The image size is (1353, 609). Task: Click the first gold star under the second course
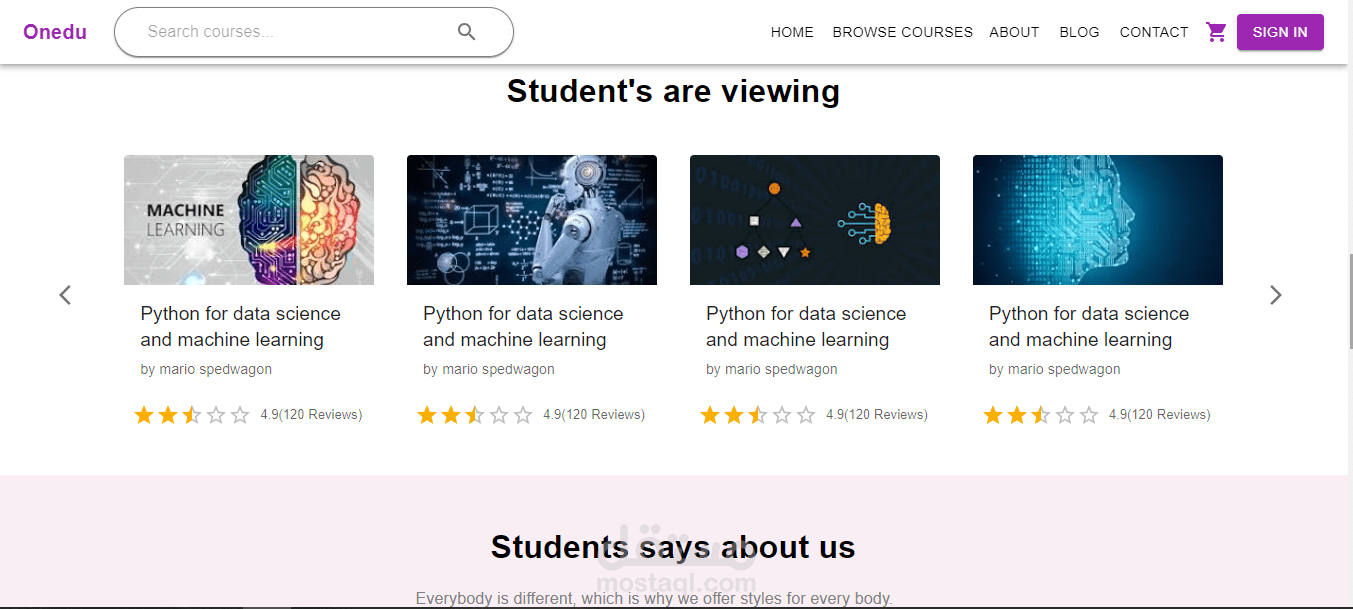click(x=427, y=414)
